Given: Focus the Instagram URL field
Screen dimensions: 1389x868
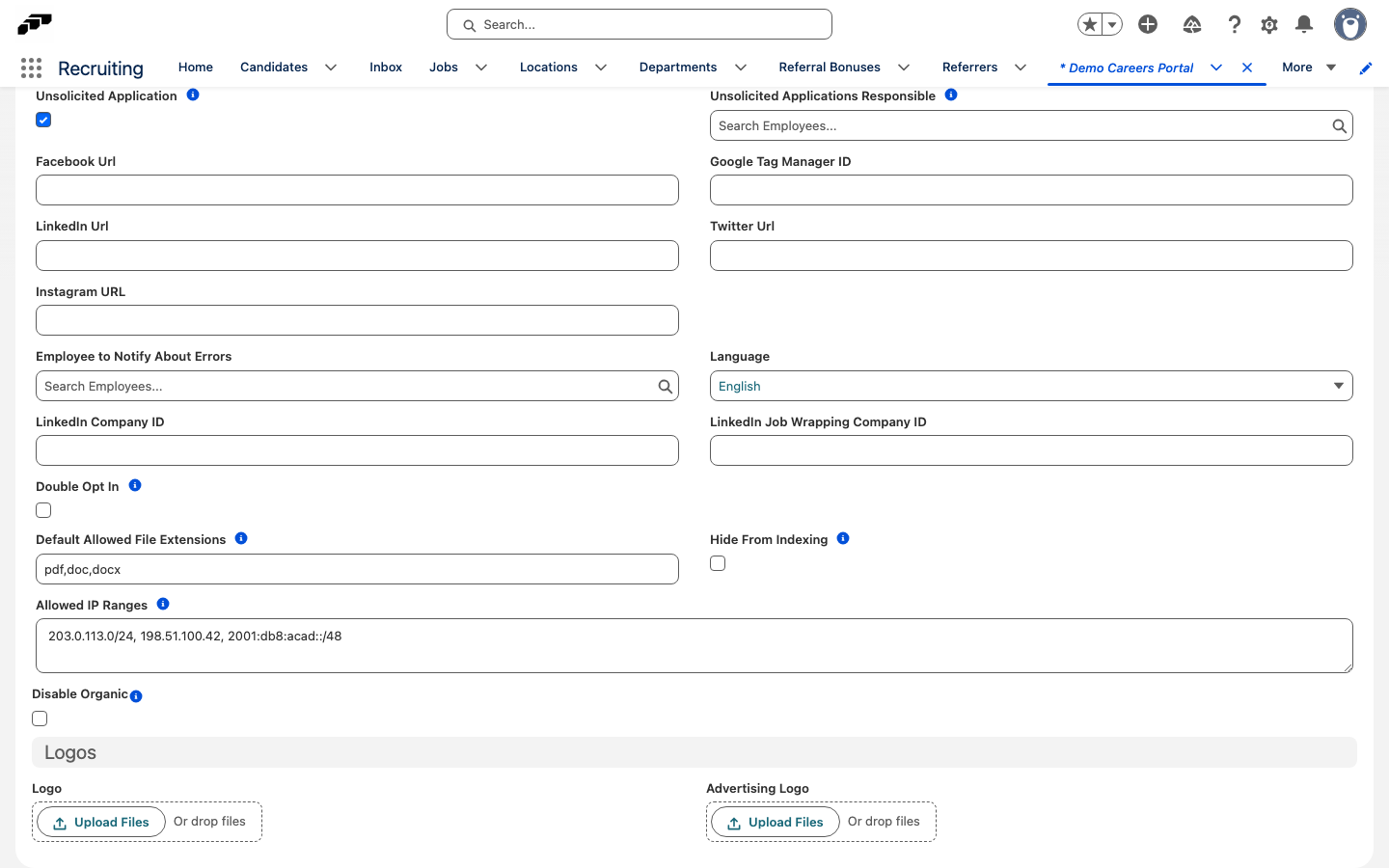Looking at the screenshot, I should point(357,320).
